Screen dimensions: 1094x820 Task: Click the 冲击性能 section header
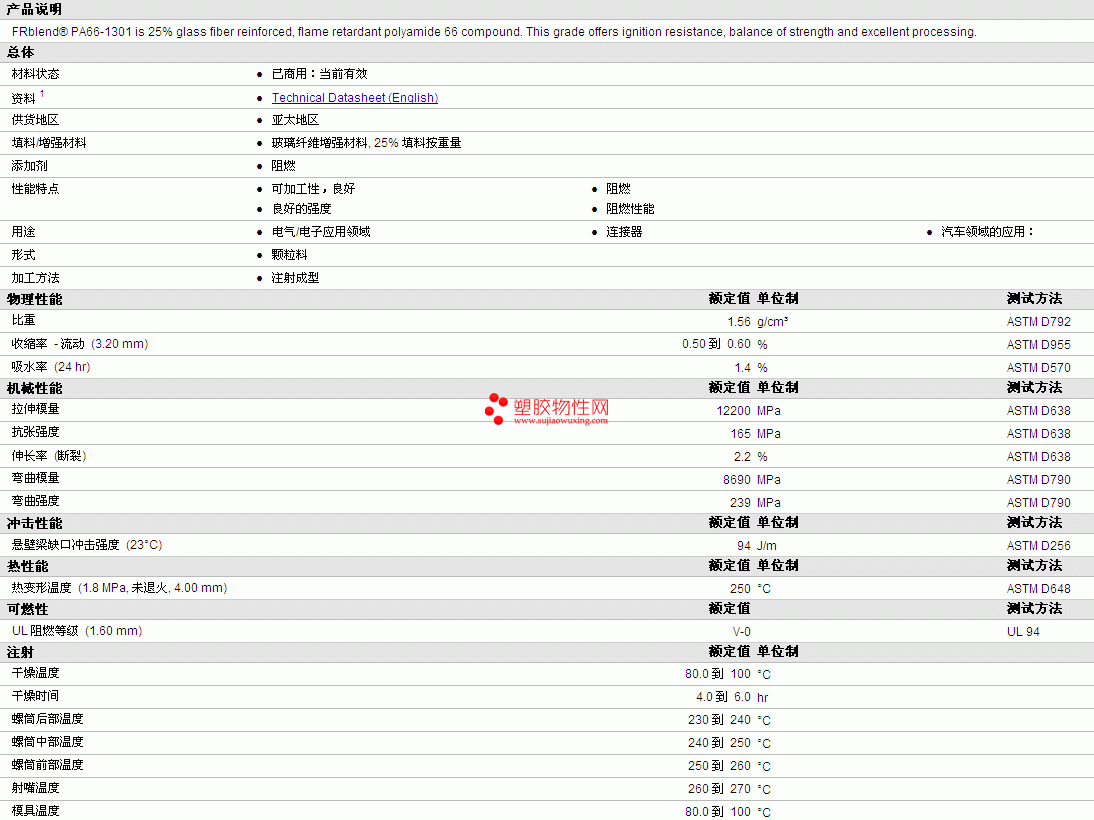coord(35,523)
